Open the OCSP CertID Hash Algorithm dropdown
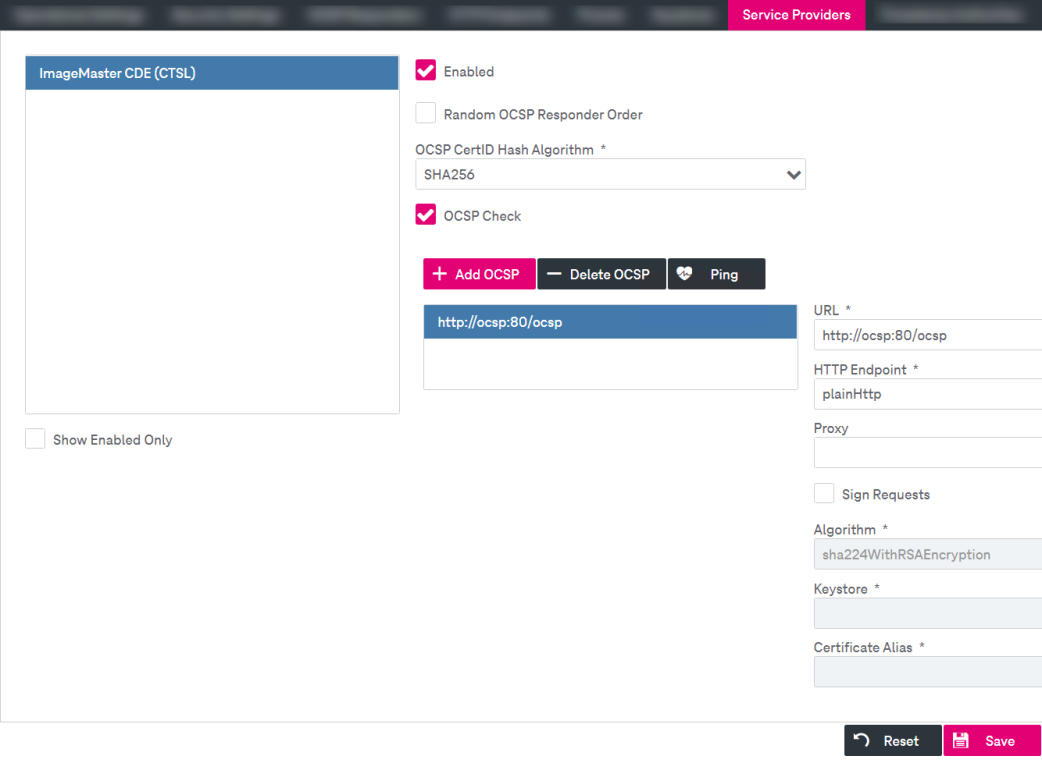 (x=600, y=174)
